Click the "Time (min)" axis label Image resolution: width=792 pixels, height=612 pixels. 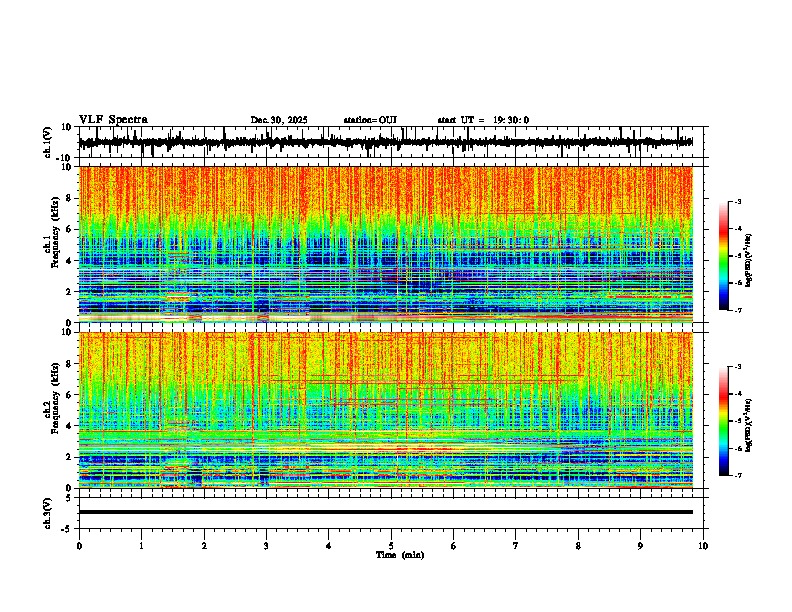pos(400,555)
